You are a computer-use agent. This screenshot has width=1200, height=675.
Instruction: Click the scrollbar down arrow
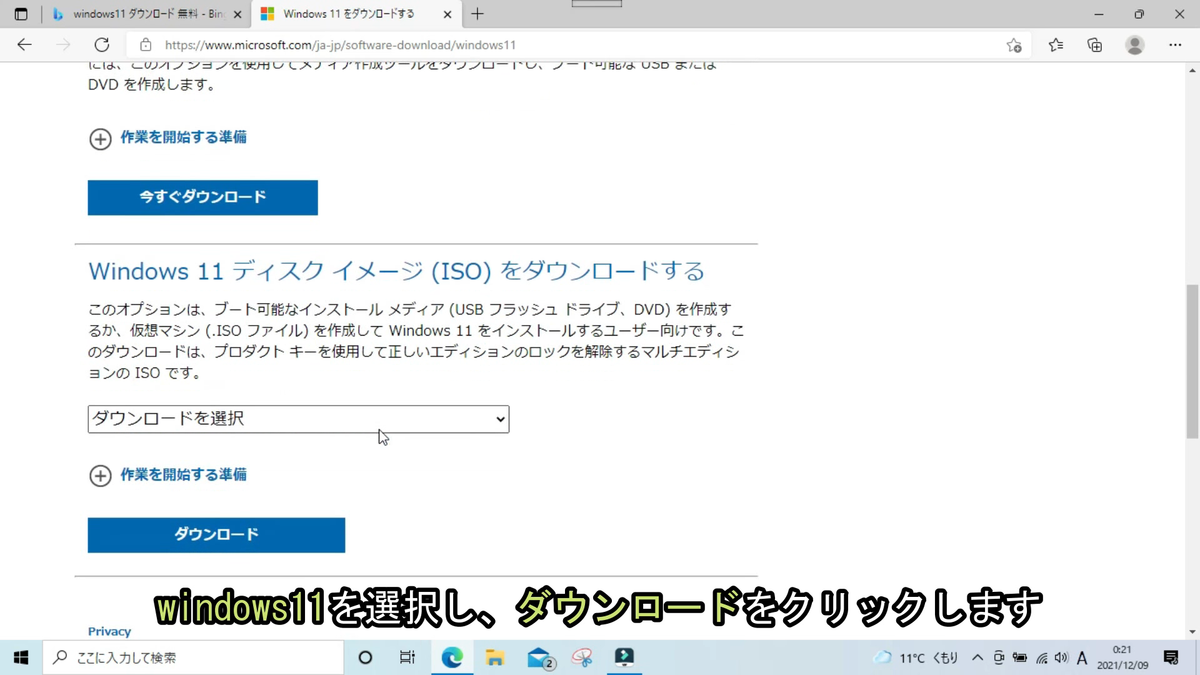[x=1192, y=632]
